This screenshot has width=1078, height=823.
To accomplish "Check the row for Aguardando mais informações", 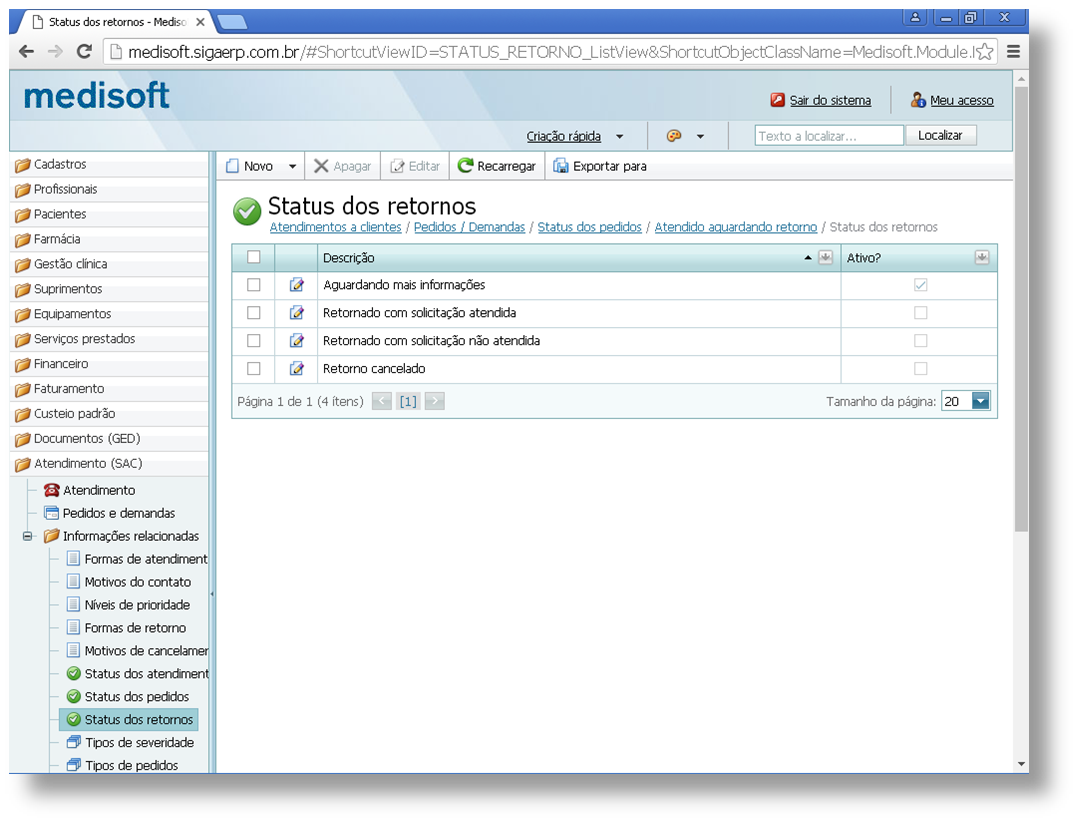I will tap(254, 285).
